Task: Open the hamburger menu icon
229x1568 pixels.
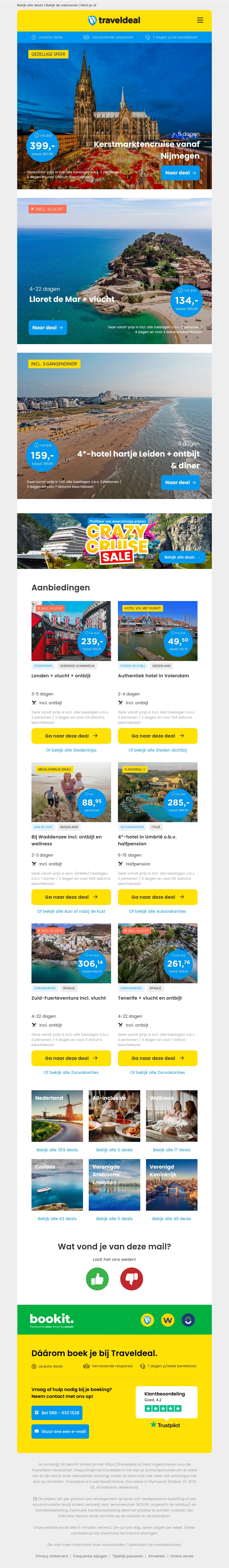Action: [200, 20]
